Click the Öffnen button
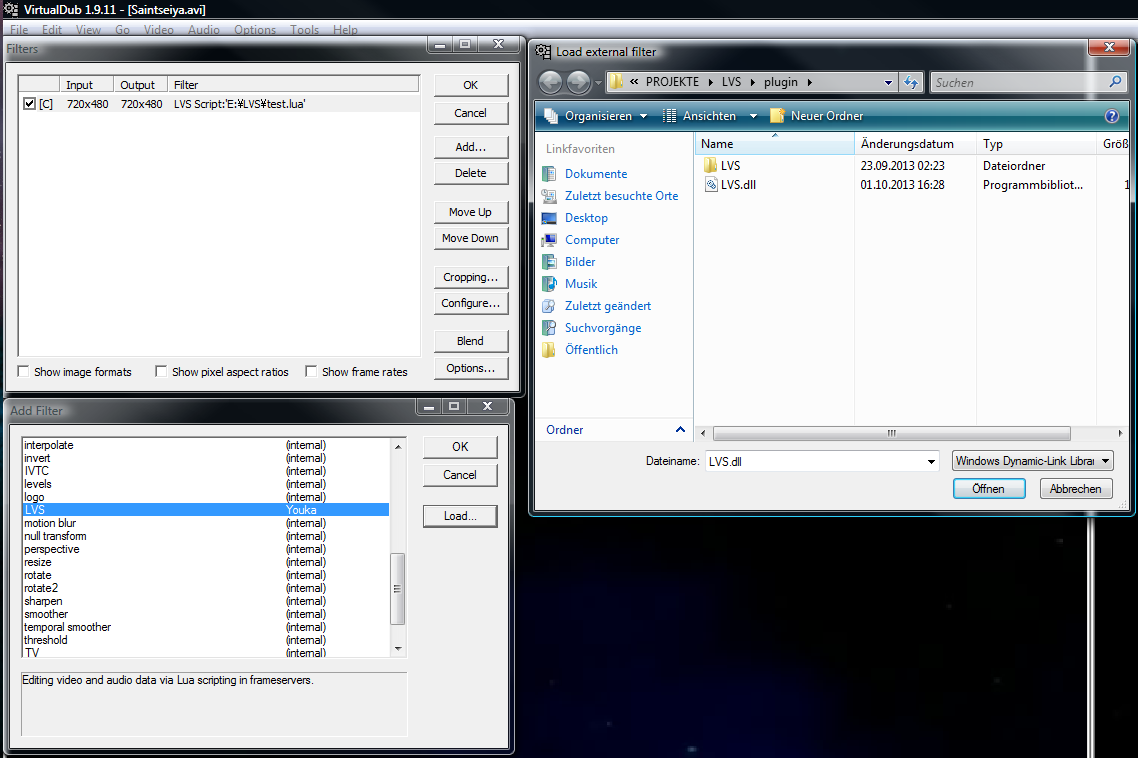Image resolution: width=1138 pixels, height=758 pixels. coord(988,489)
